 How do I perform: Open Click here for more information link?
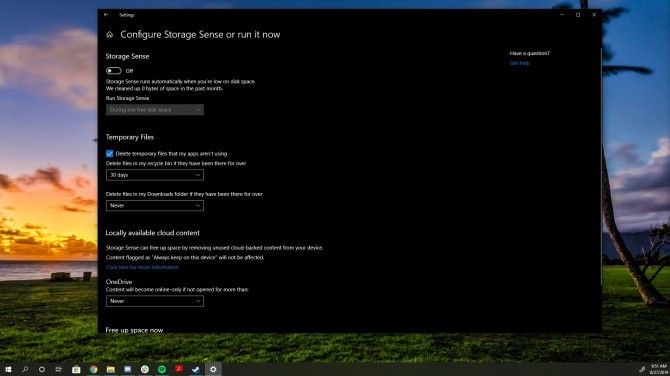click(142, 267)
